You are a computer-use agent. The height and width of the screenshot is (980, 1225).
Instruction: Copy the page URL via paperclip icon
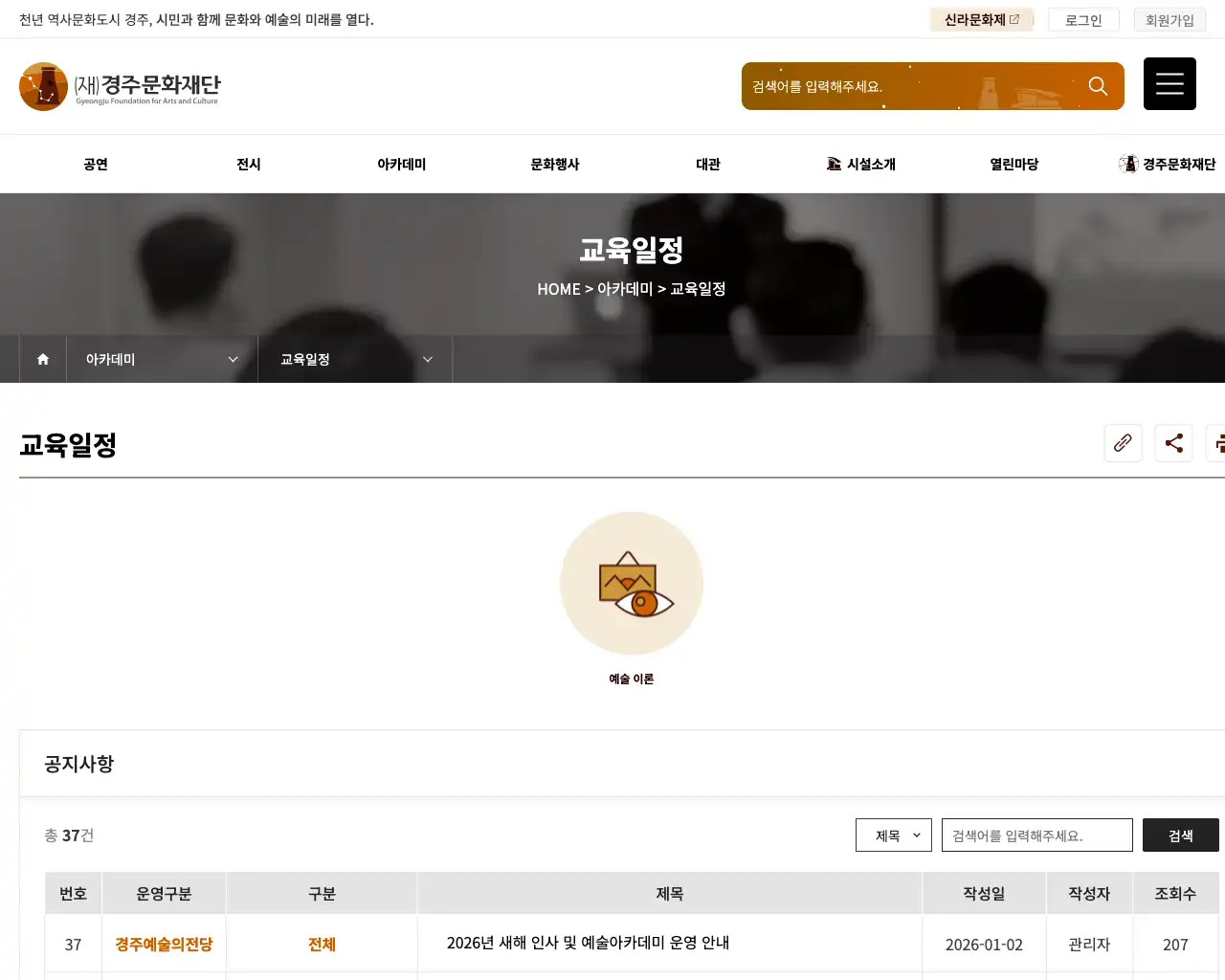point(1123,443)
